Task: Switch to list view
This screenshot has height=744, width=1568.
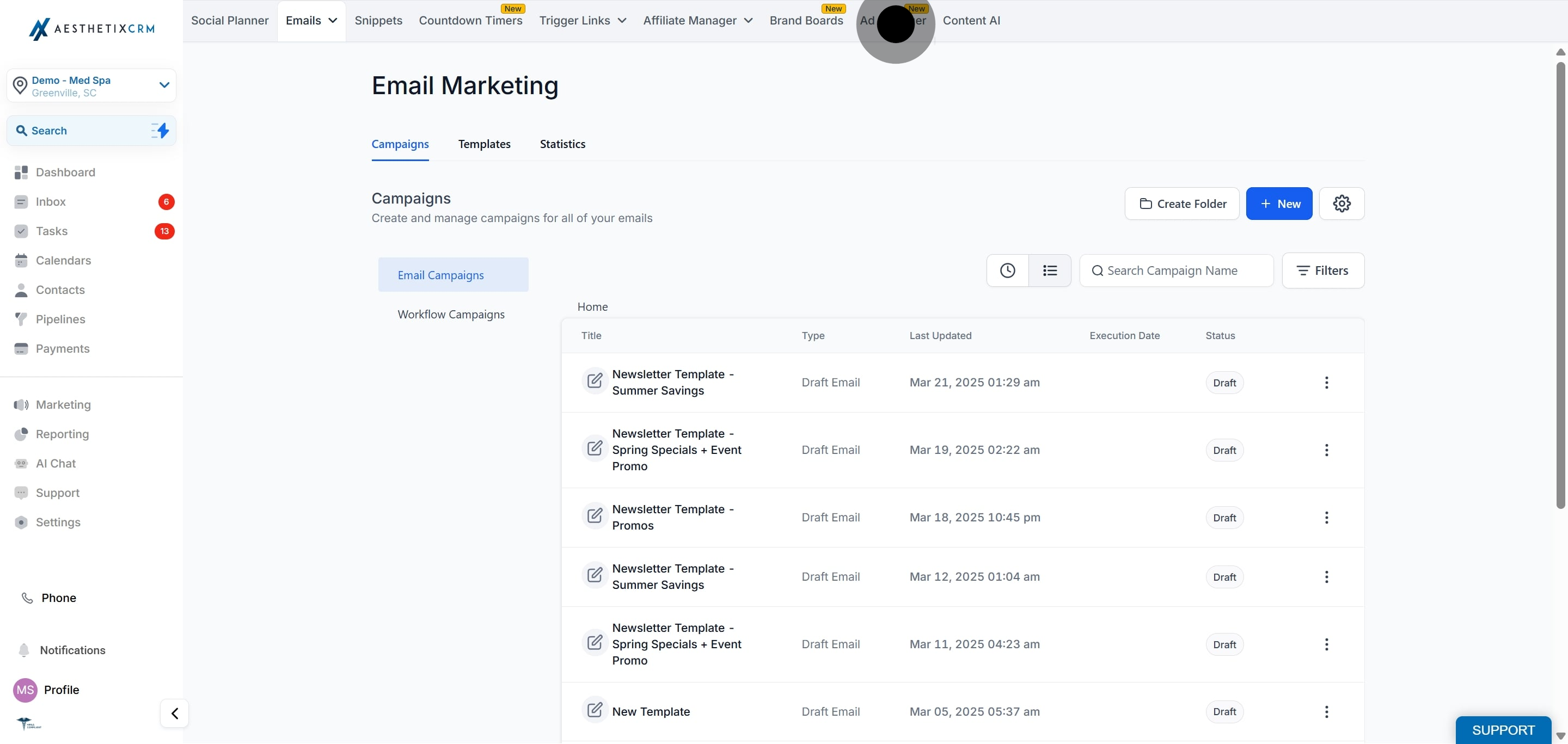Action: [x=1049, y=270]
